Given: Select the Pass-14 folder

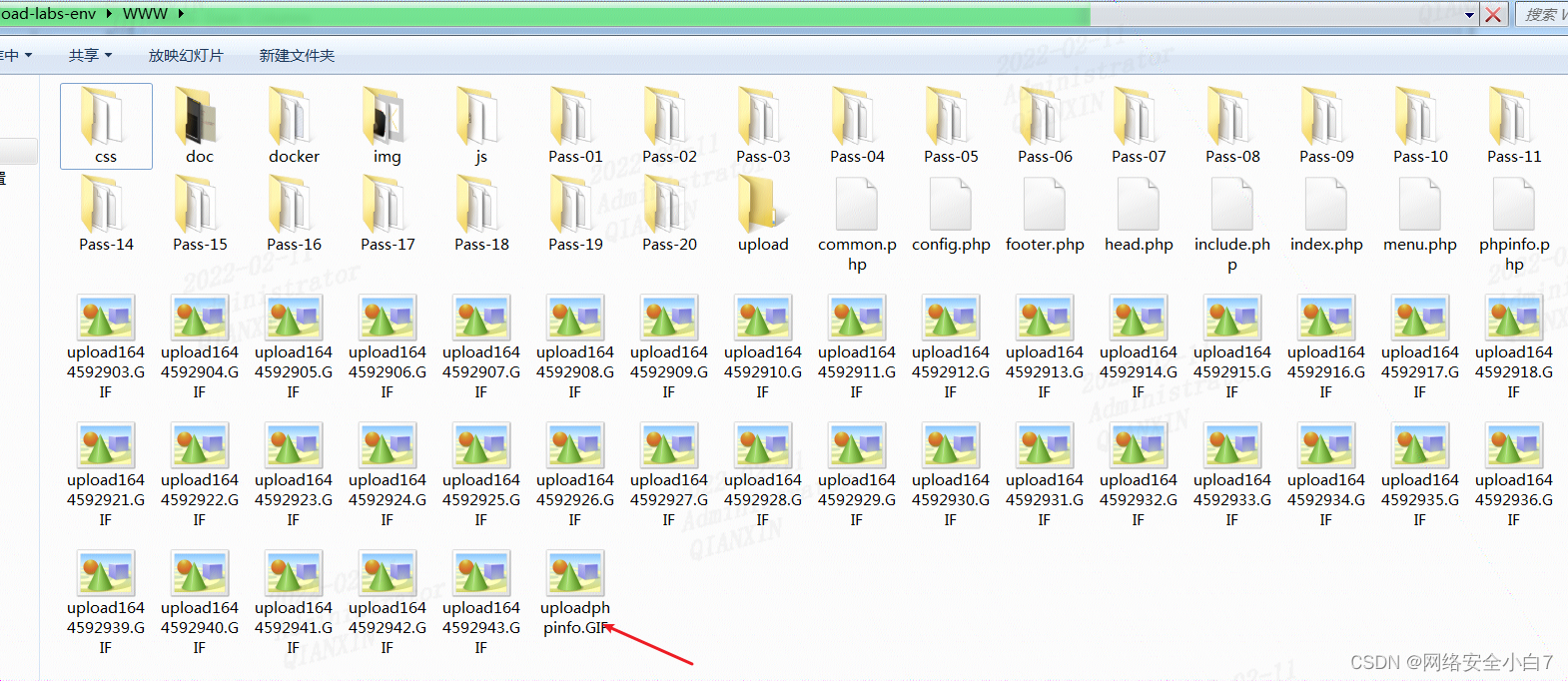Looking at the screenshot, I should pyautogui.click(x=106, y=214).
